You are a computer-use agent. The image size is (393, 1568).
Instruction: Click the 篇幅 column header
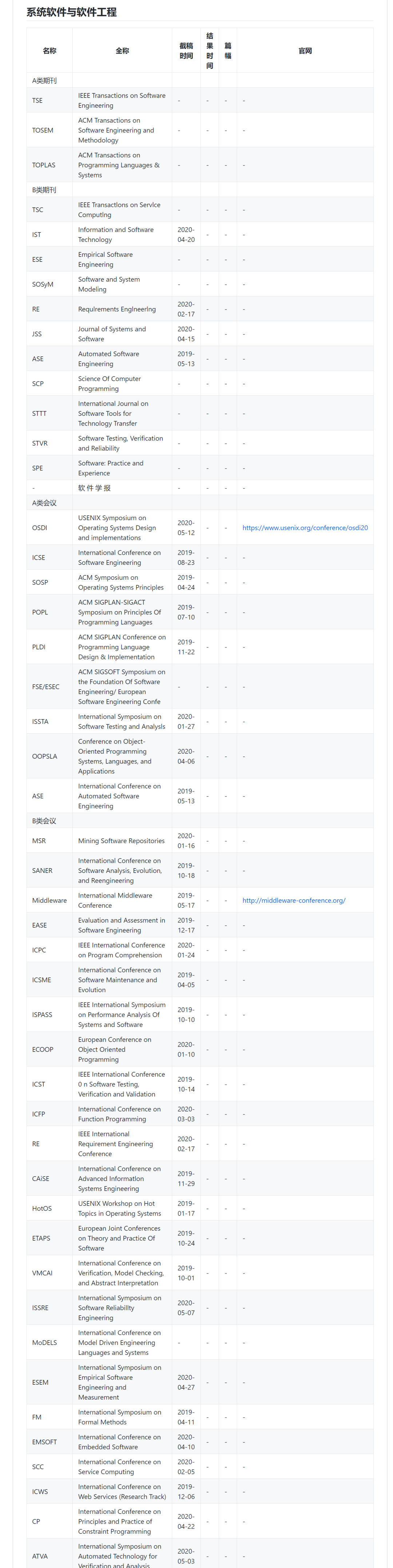coord(228,51)
